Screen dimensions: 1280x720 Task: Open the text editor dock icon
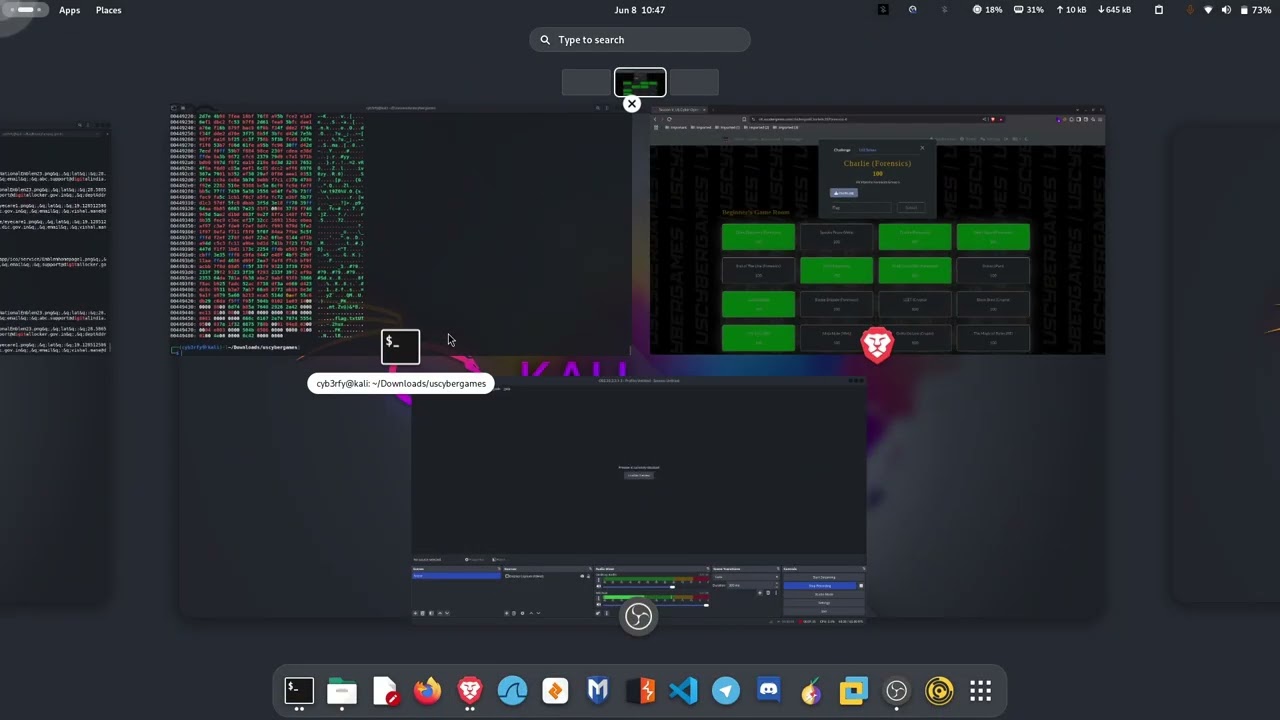(x=385, y=691)
